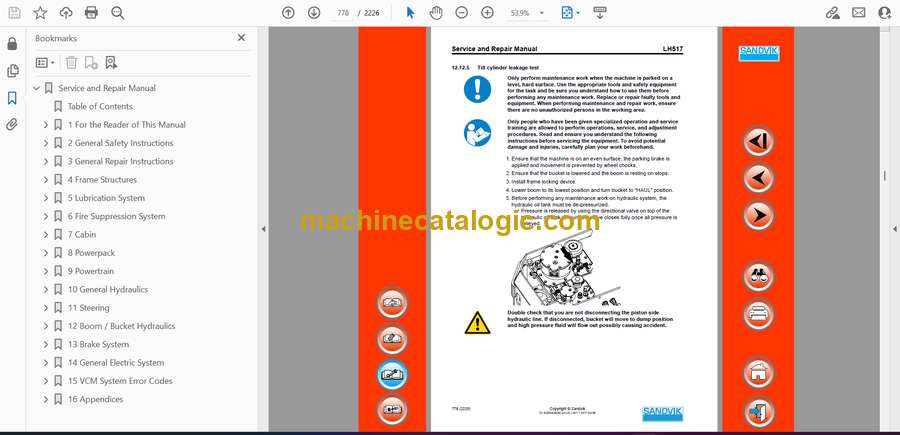The width and height of the screenshot is (900, 435).
Task: Open the attachments paperclip panel
Action: pos(12,125)
